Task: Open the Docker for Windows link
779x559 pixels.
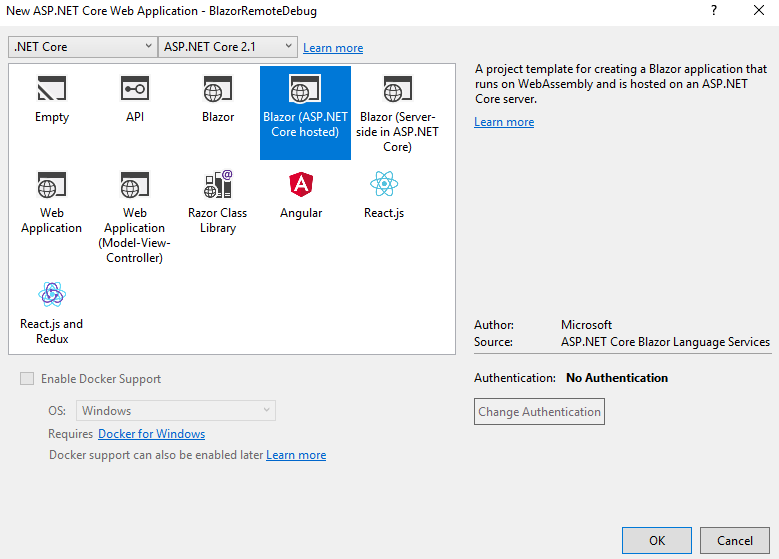Action: click(x=151, y=434)
